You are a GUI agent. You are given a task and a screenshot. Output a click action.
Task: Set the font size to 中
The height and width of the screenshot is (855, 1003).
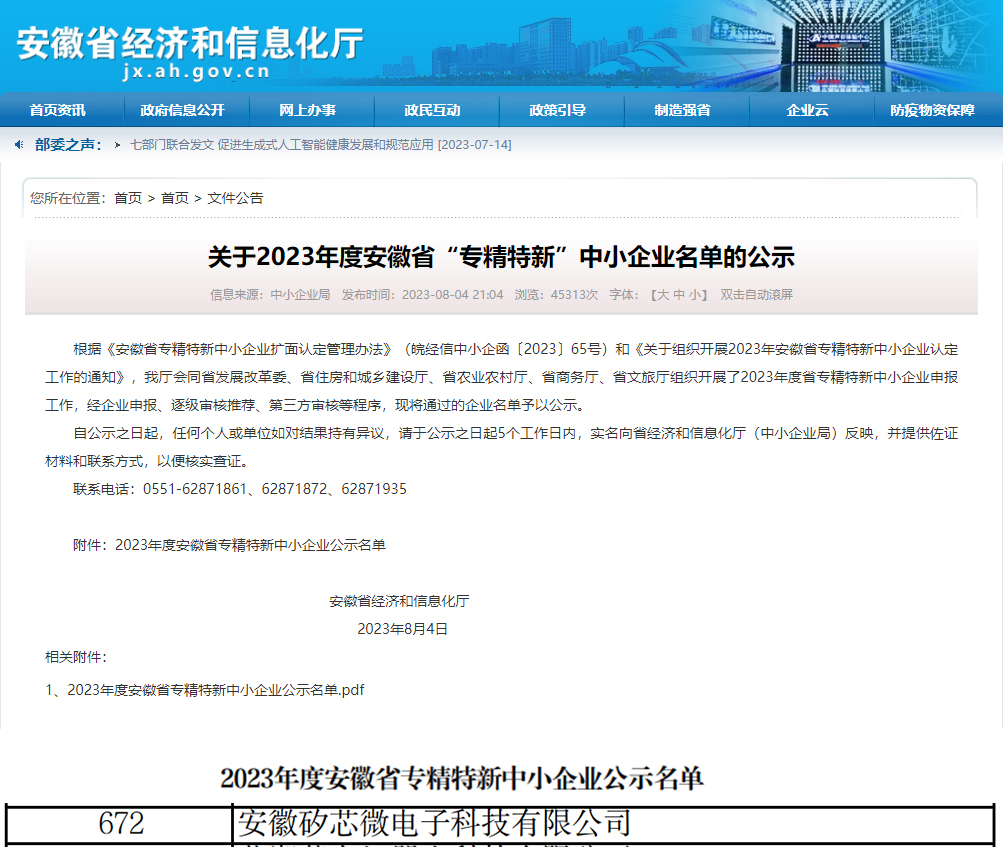[679, 295]
